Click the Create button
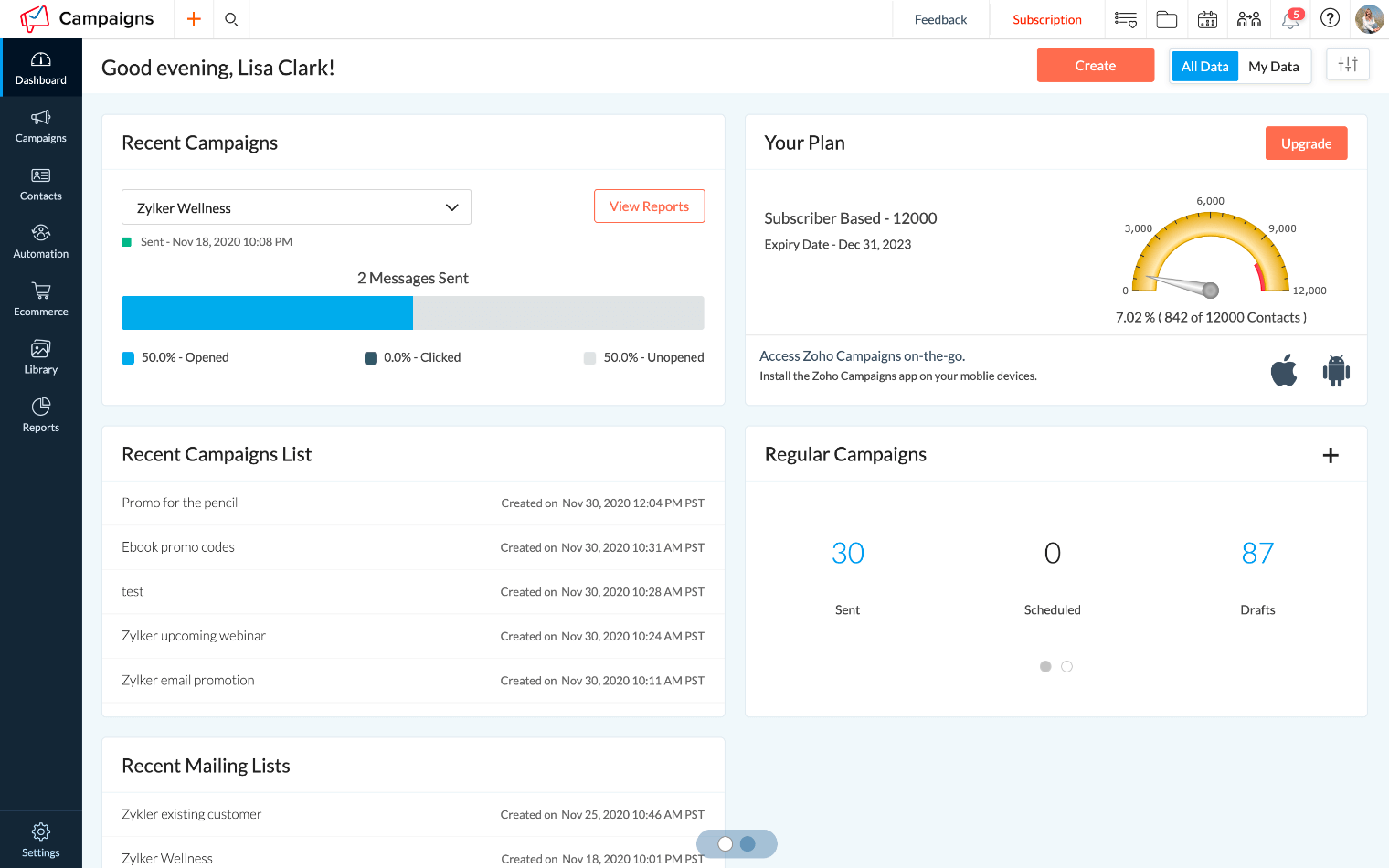The height and width of the screenshot is (868, 1389). pyautogui.click(x=1096, y=65)
